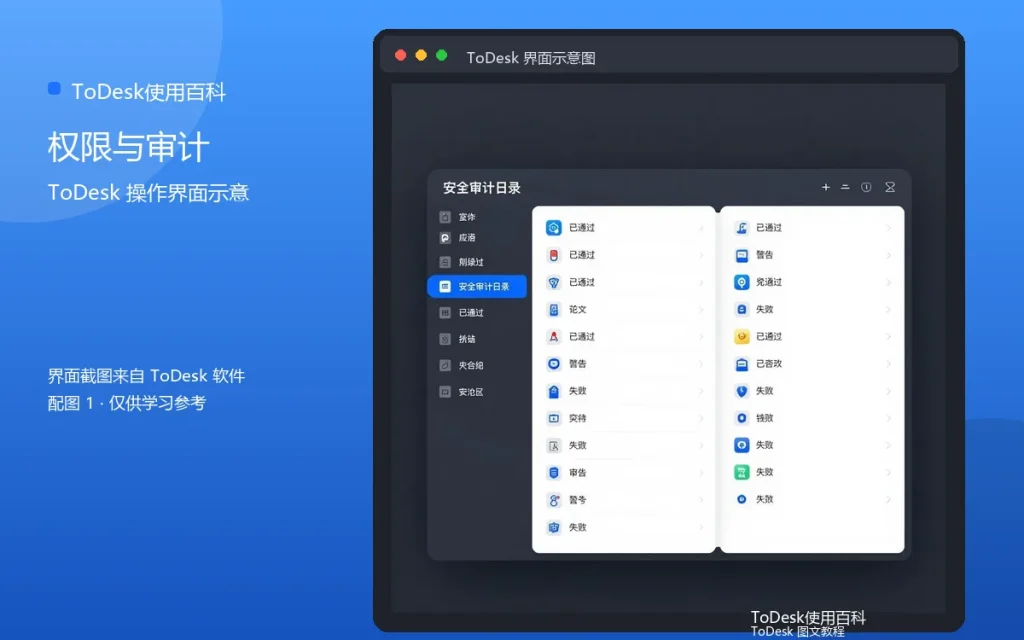The height and width of the screenshot is (640, 1024).
Task: Expand the 锇败 row chevron
Action: (x=889, y=418)
